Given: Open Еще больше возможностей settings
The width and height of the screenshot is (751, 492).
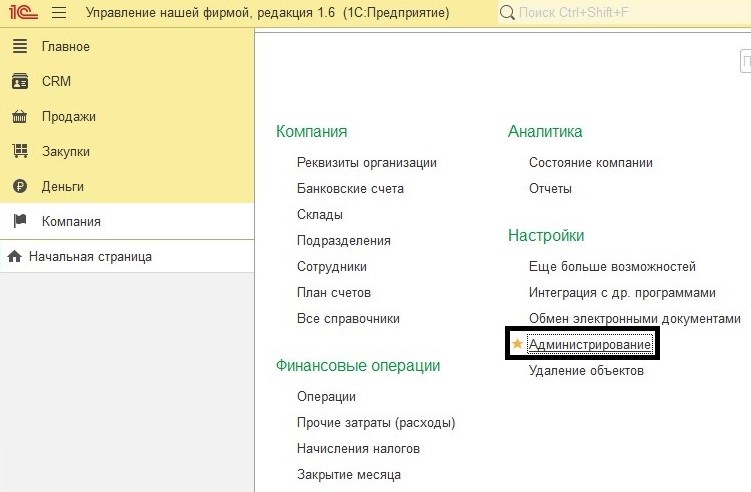Looking at the screenshot, I should (612, 267).
